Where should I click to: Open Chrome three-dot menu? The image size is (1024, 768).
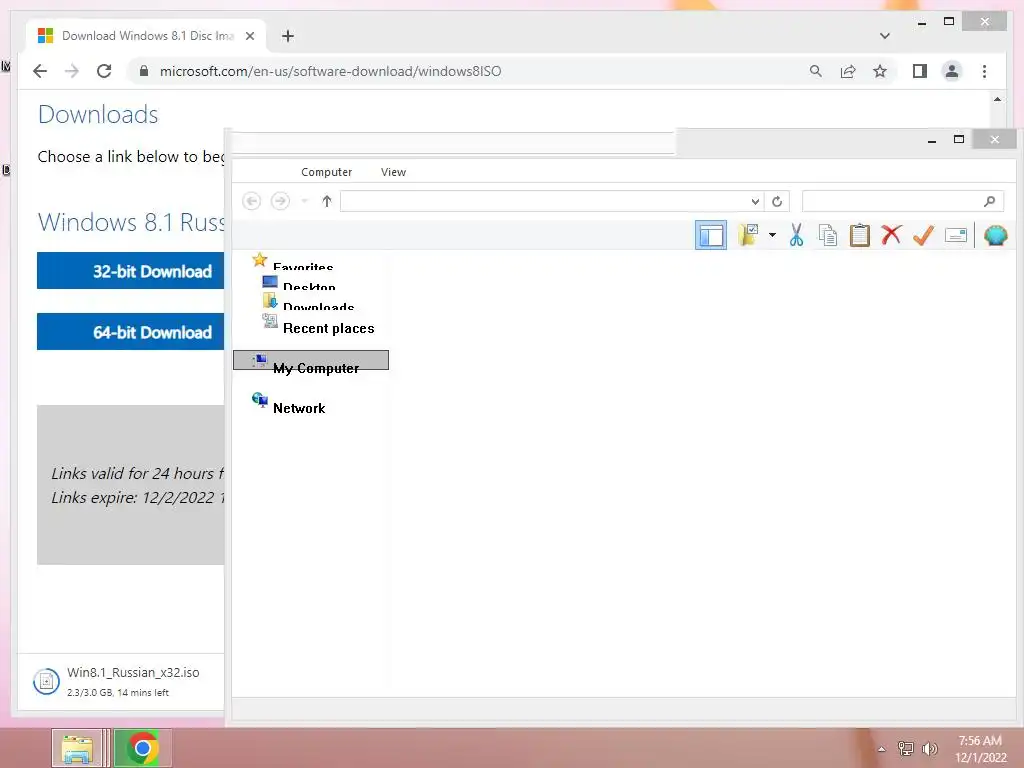[x=984, y=71]
